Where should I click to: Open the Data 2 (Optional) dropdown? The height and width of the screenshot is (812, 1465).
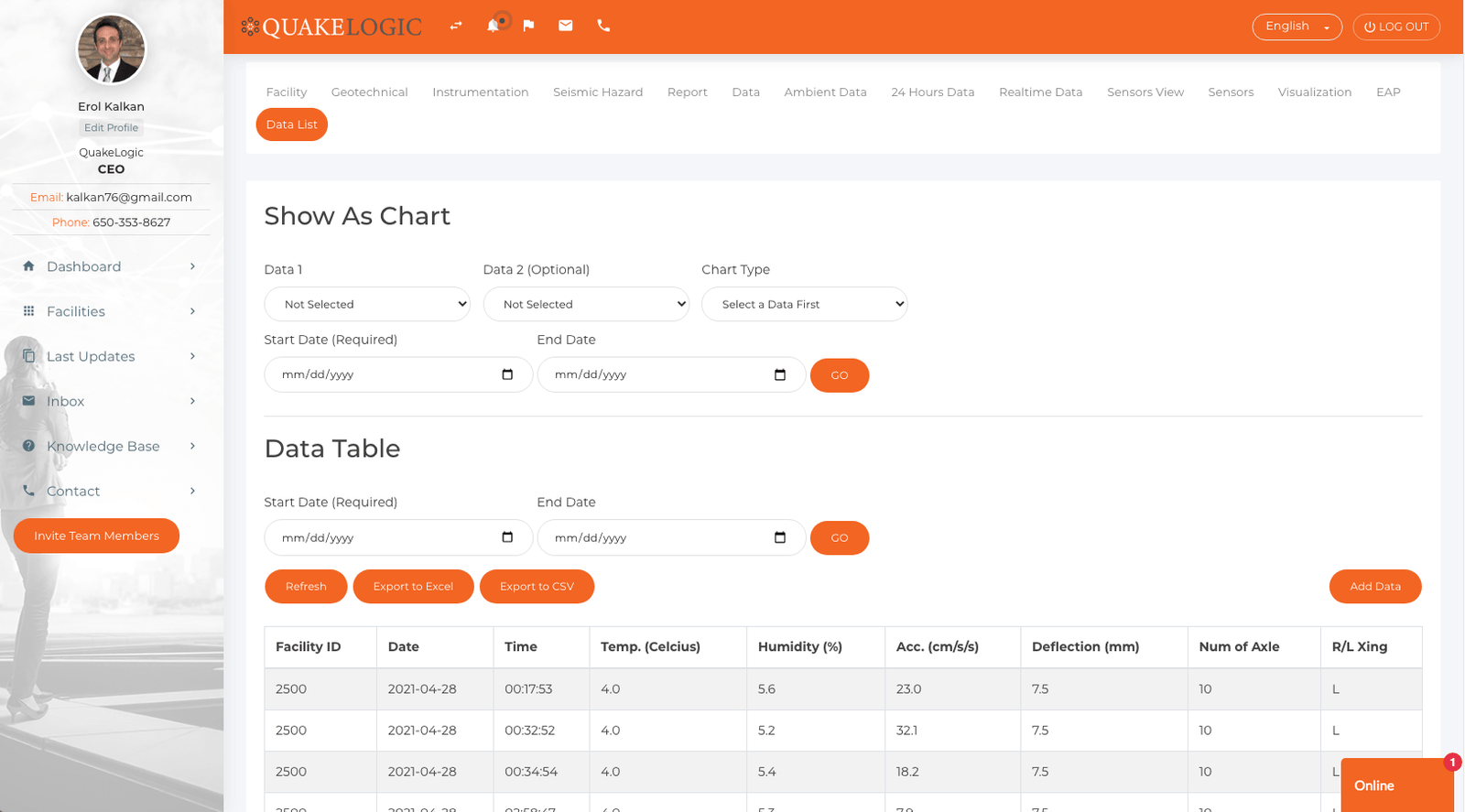tap(586, 304)
